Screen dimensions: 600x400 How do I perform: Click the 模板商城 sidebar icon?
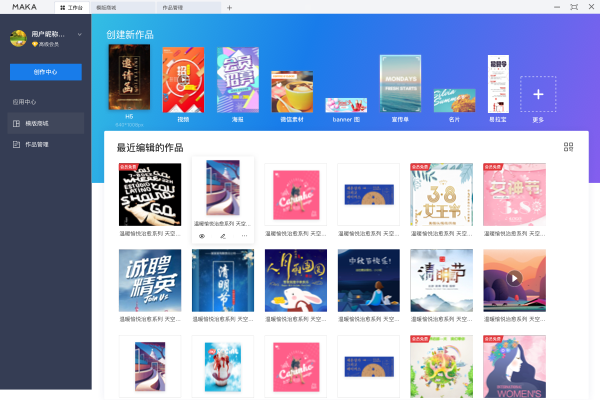pos(16,123)
